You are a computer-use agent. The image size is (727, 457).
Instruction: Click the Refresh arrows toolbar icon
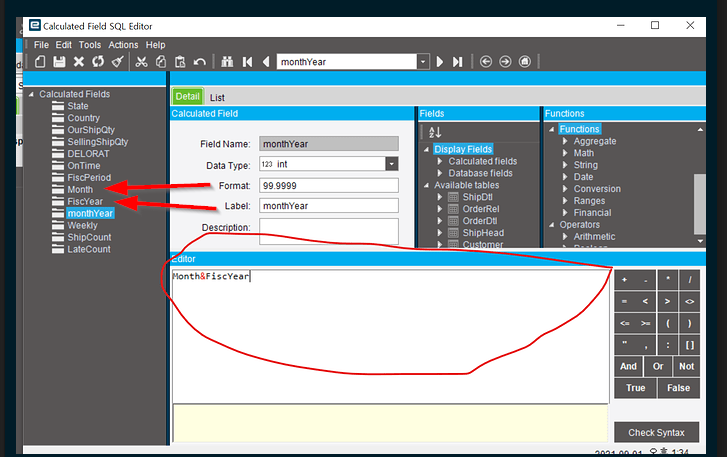coord(98,62)
